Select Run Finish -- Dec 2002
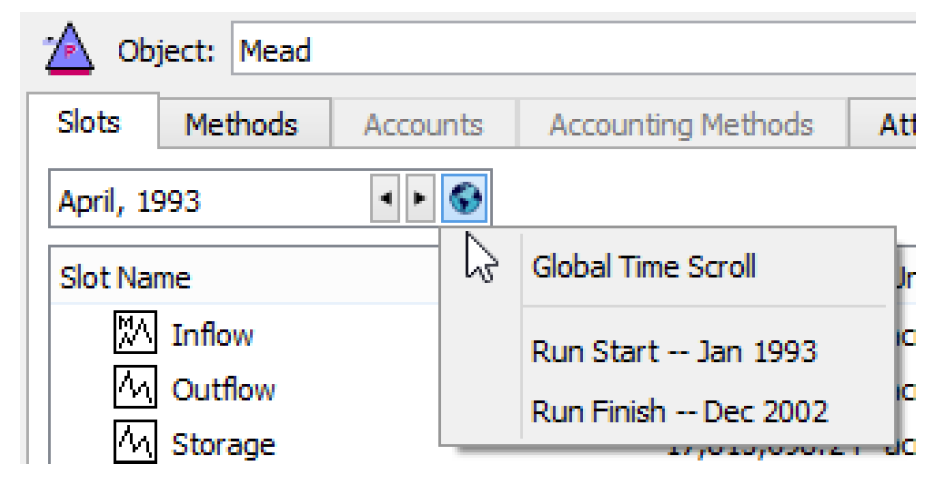Image resolution: width=934 pixels, height=493 pixels. (x=679, y=411)
